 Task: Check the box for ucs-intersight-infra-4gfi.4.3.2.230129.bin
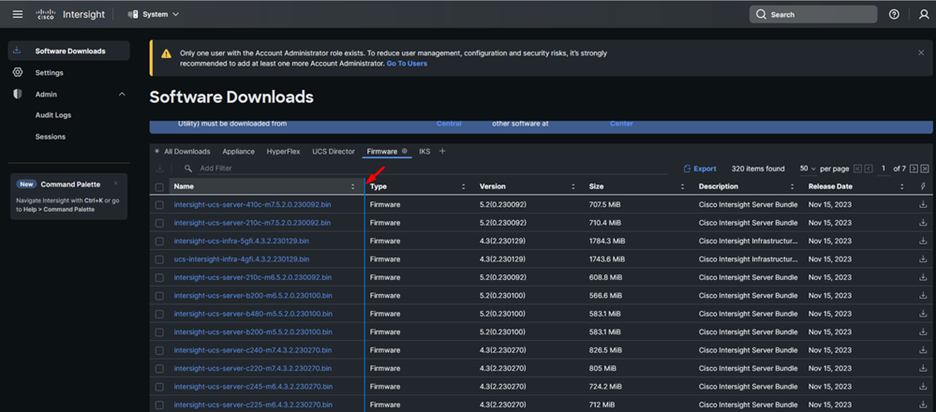(x=159, y=259)
